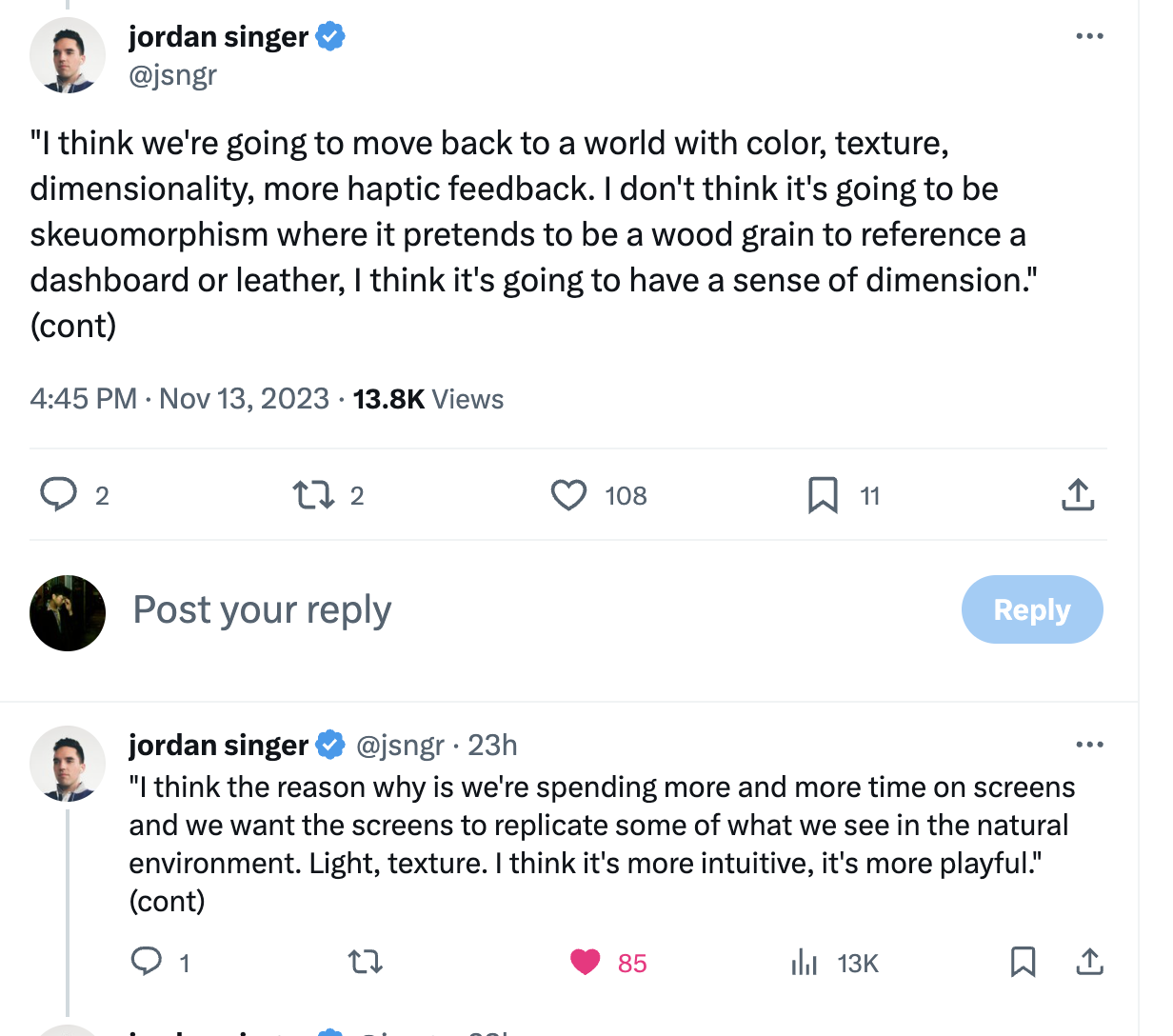
Task: Share the second tweet in thread
Action: (1089, 962)
